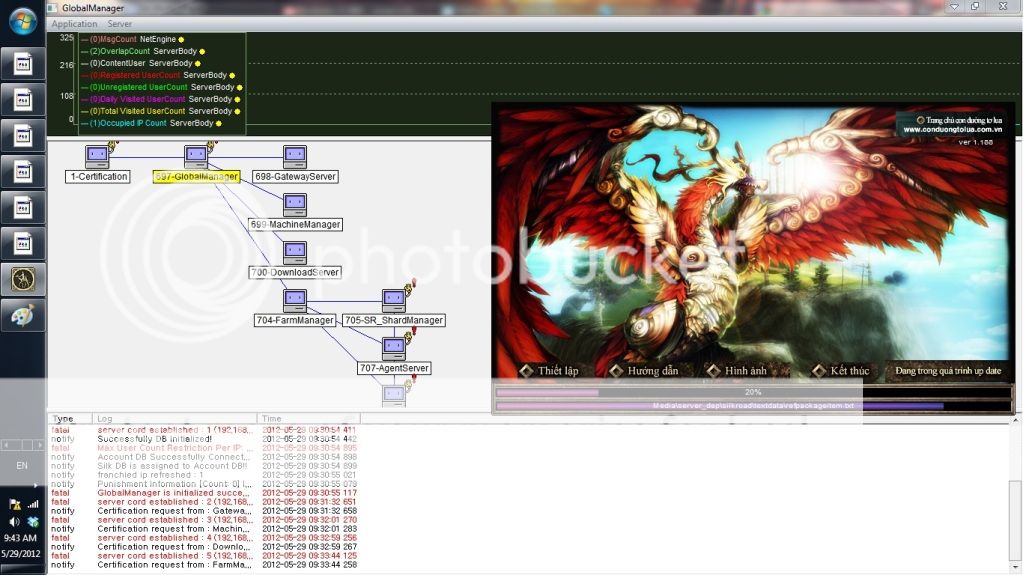Open the Server menu
The image size is (1023, 575).
click(120, 24)
